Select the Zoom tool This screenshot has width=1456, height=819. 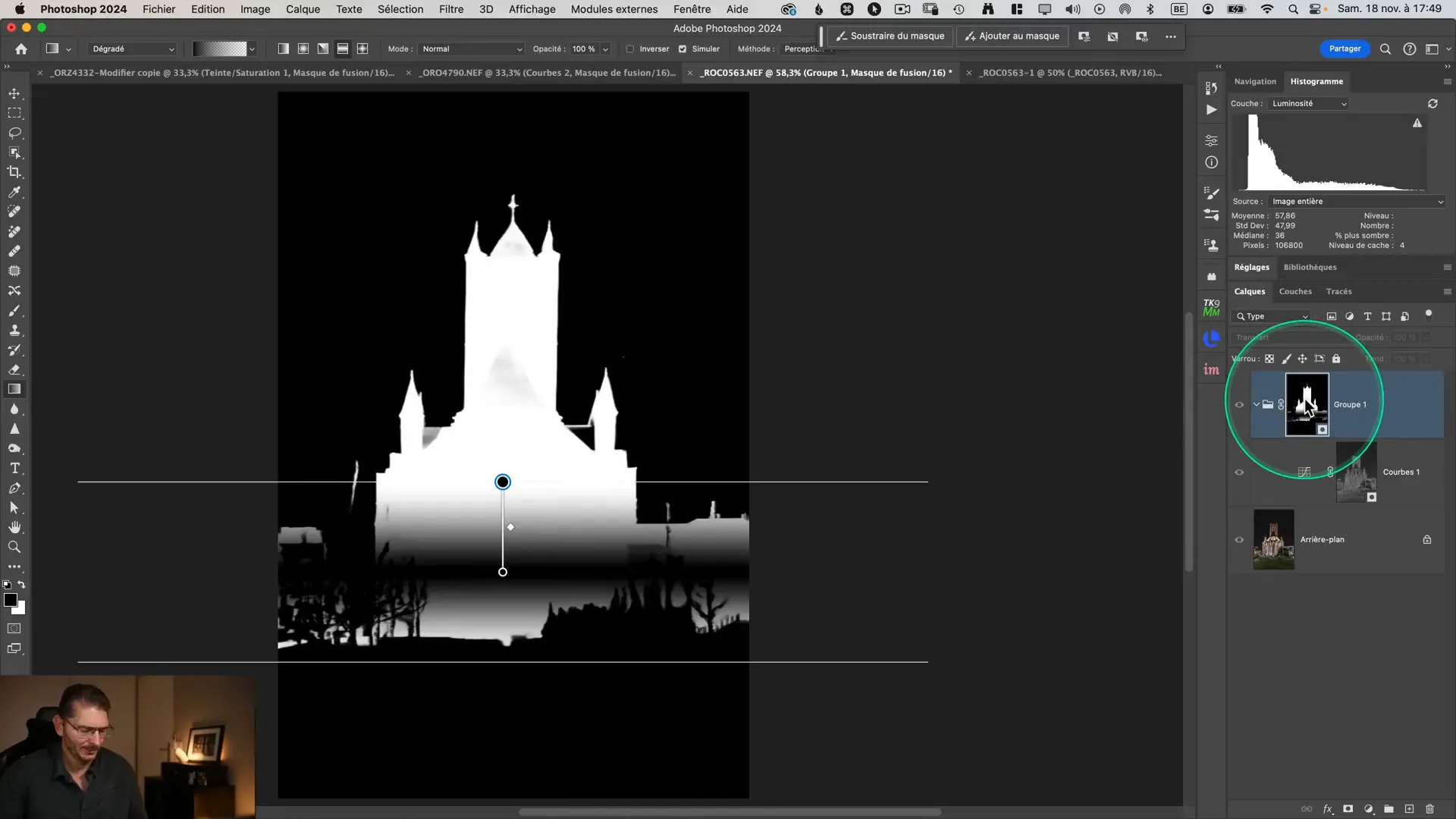14,547
